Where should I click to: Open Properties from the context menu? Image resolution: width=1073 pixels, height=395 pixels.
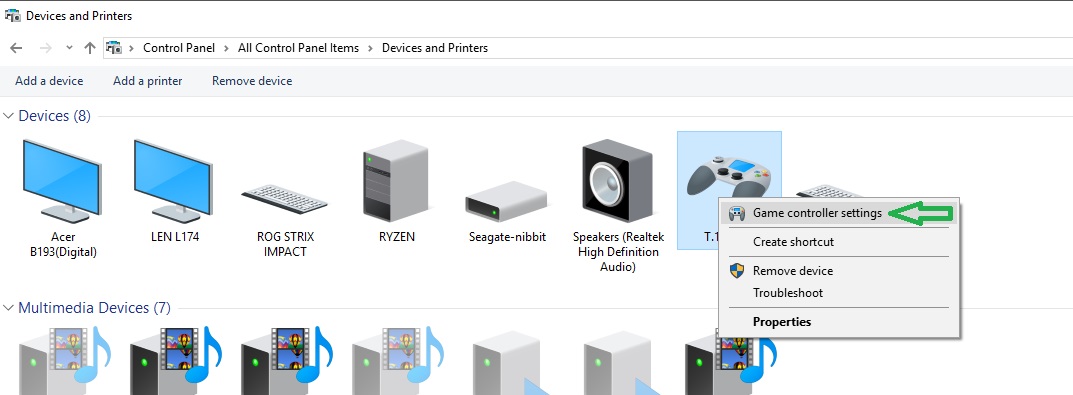[x=839, y=322]
